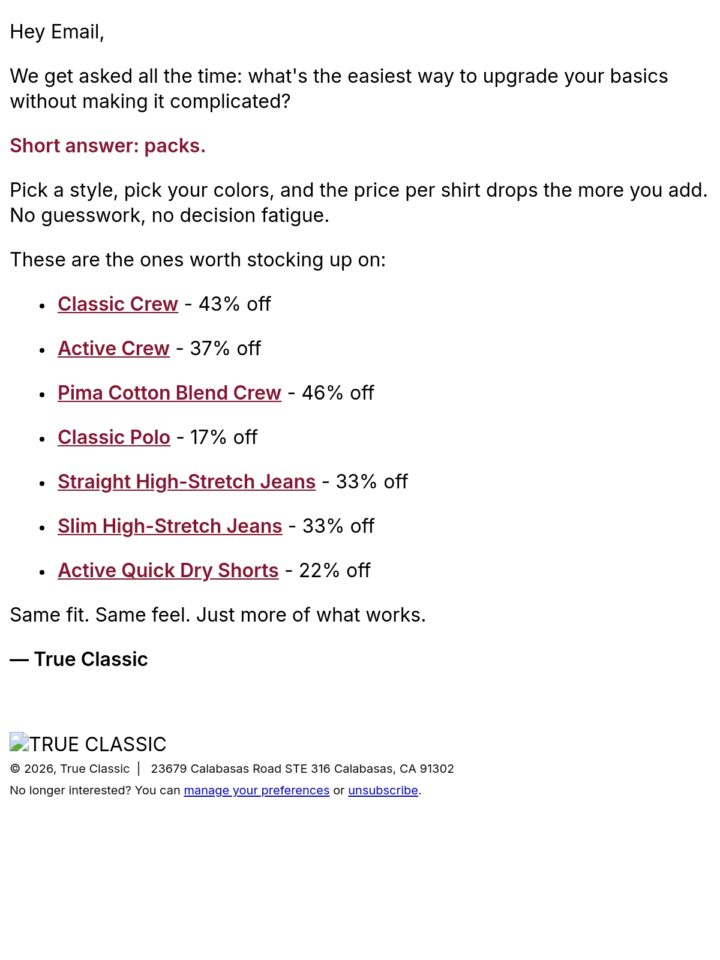Click the Calabasas Road address text
This screenshot has width=720, height=960.
[x=302, y=769]
